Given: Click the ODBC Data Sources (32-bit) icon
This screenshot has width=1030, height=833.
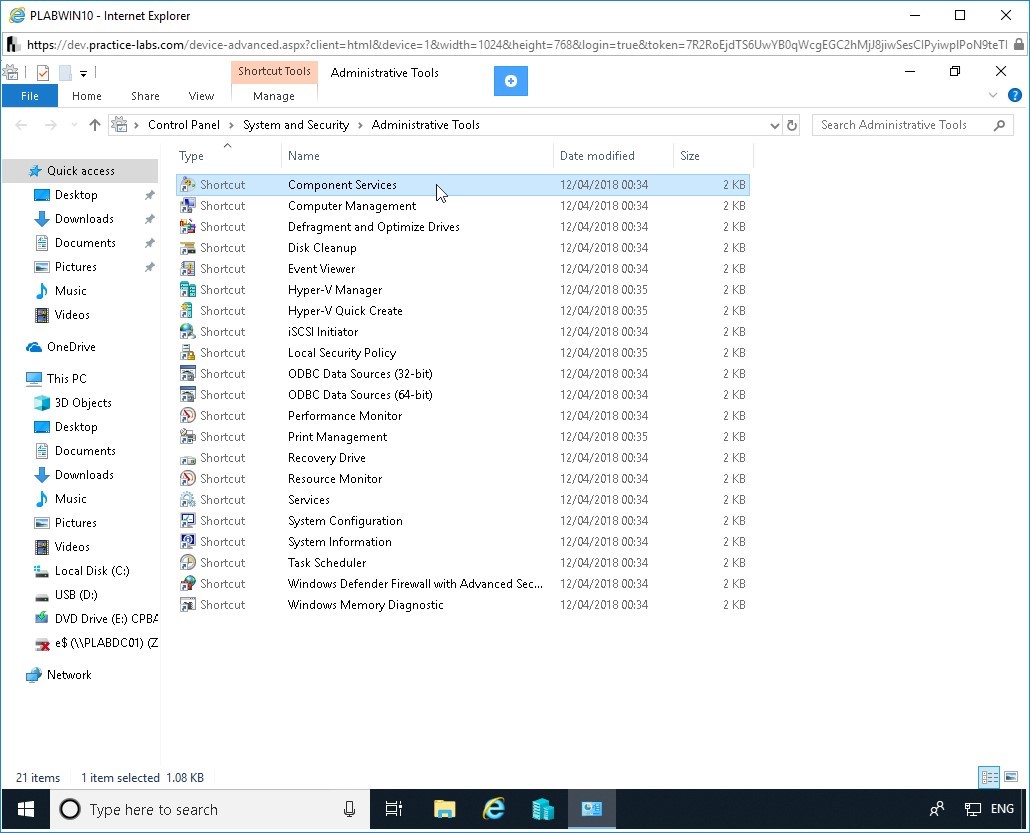Looking at the screenshot, I should [188, 374].
